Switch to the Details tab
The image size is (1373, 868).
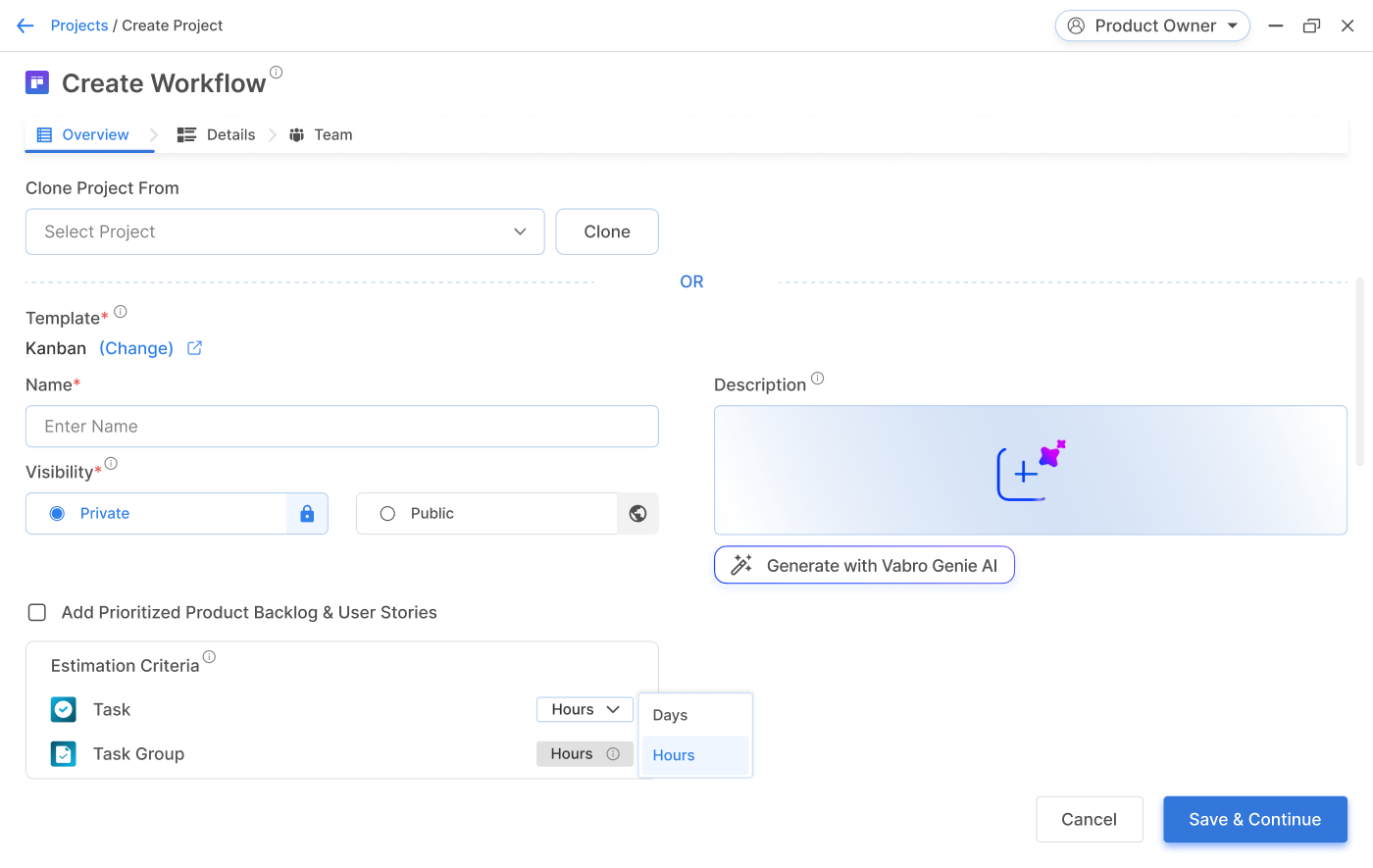pyautogui.click(x=217, y=134)
